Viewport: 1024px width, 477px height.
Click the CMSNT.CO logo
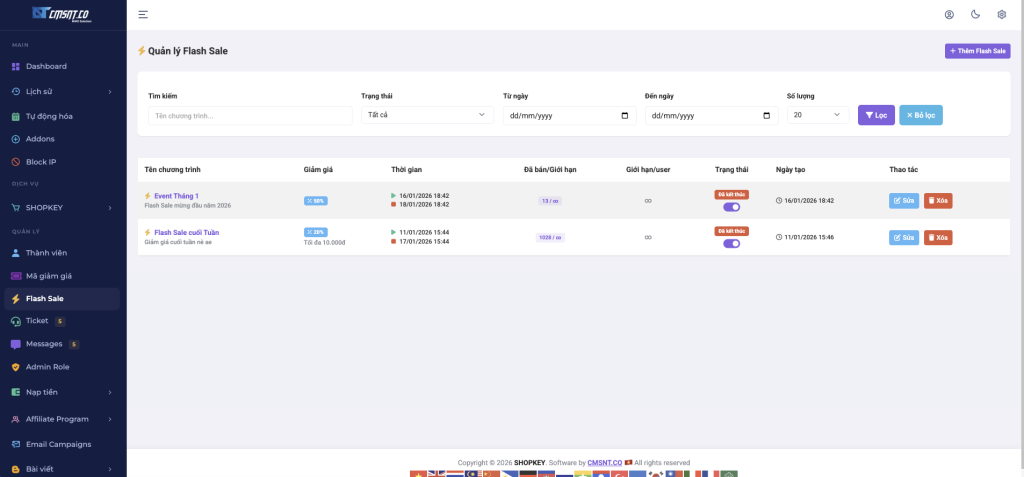(x=63, y=14)
